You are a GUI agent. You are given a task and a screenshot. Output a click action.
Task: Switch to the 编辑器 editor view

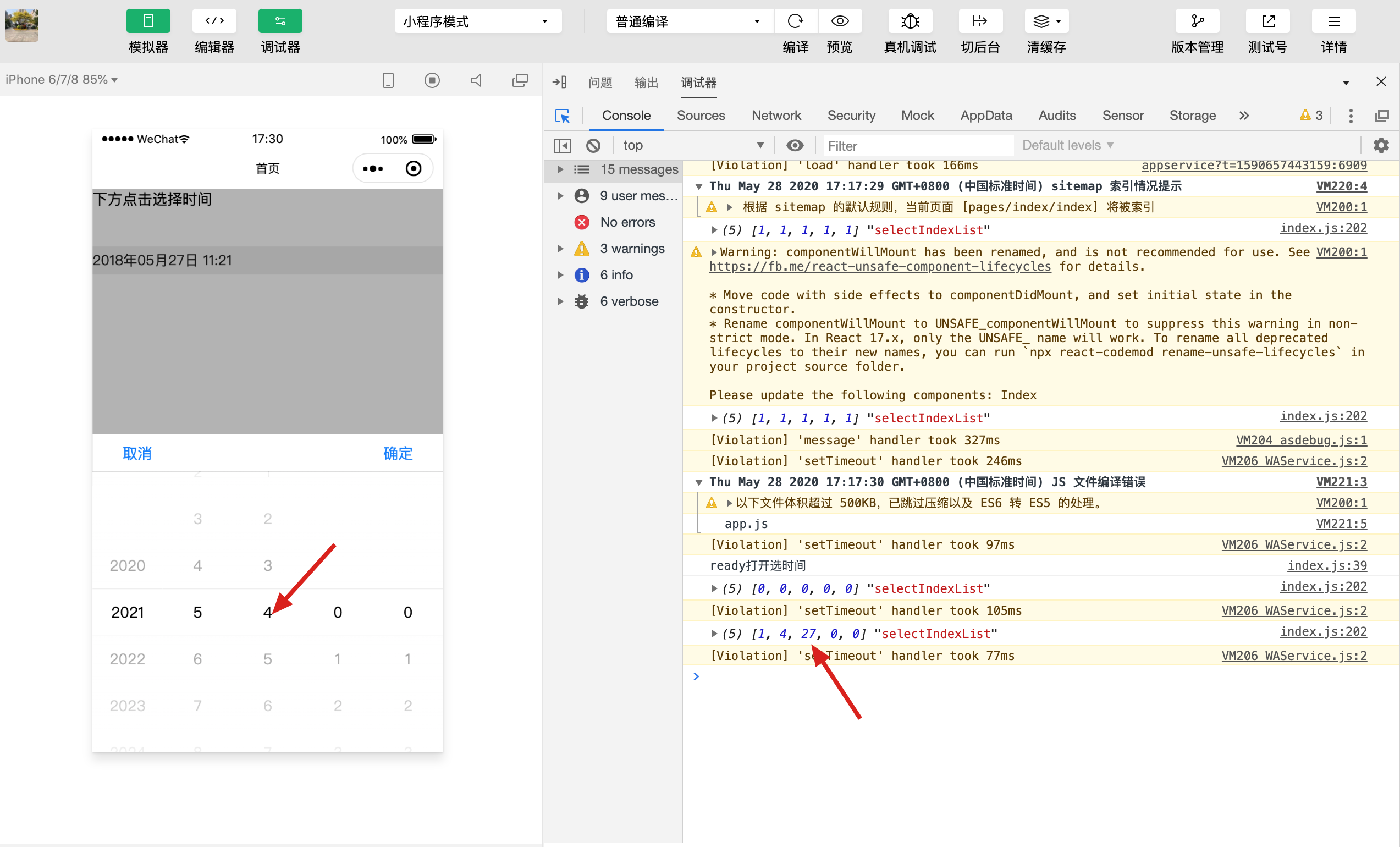click(x=214, y=21)
